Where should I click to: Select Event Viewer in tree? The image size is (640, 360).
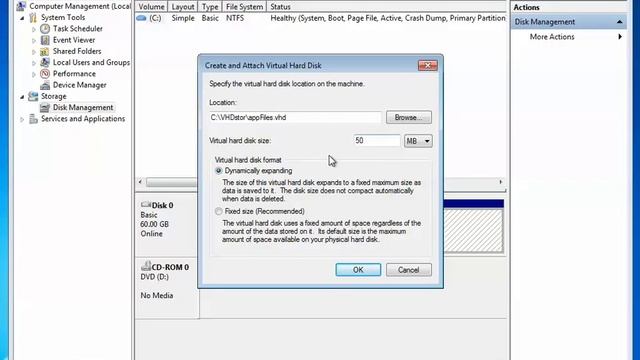pos(74,40)
